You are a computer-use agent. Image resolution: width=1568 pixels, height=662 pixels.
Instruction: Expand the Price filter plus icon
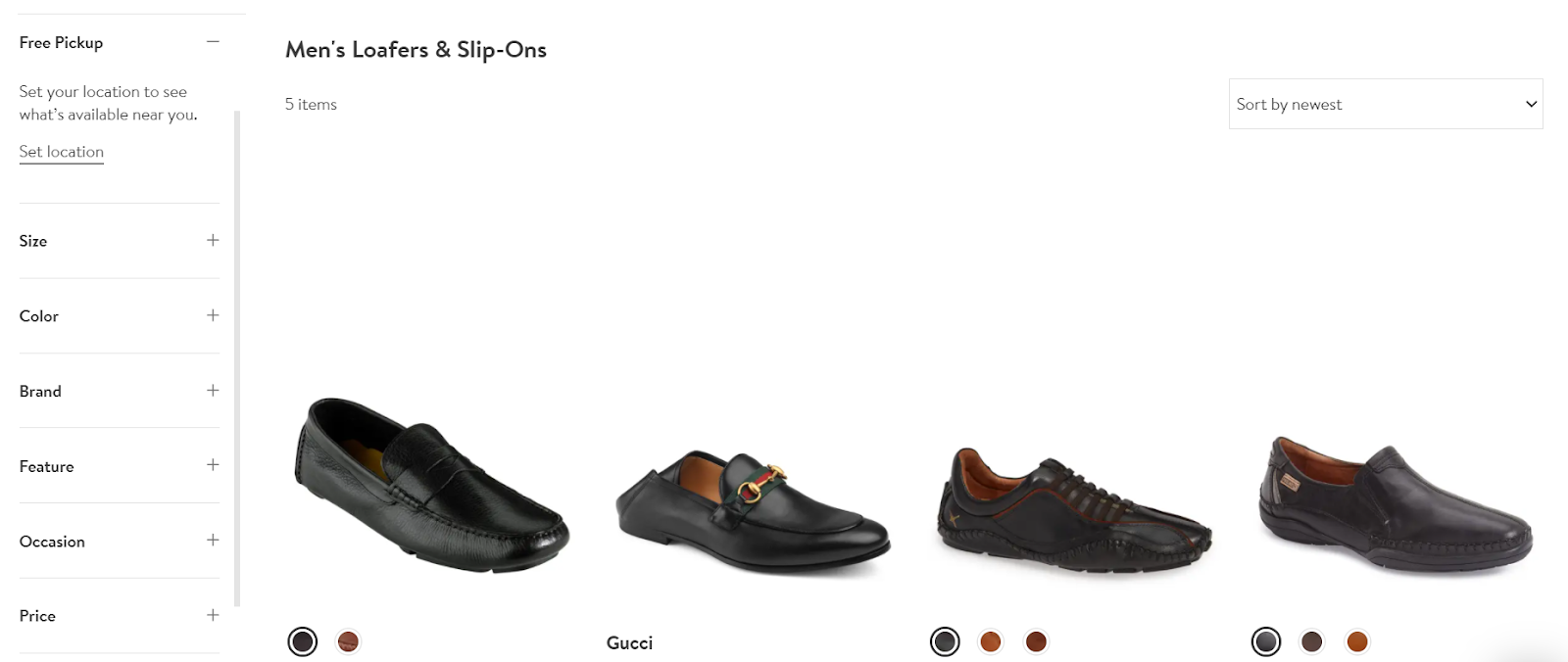coord(213,615)
